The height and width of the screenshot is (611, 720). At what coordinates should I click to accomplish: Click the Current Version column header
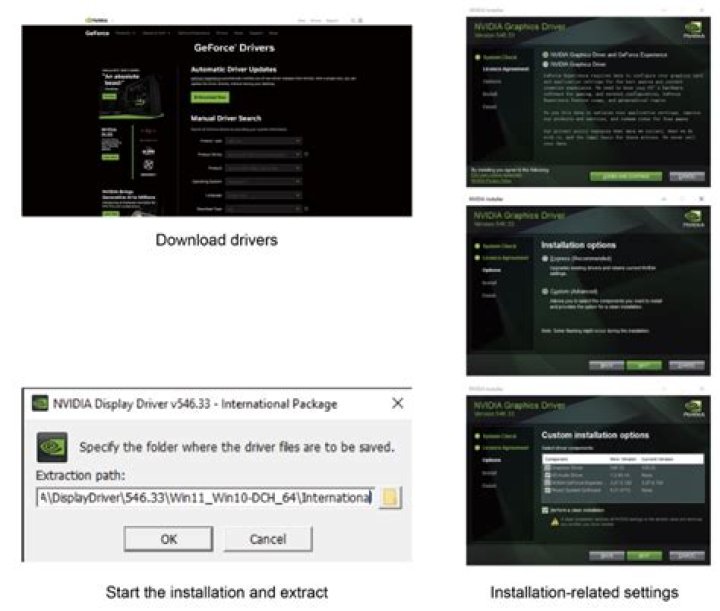(x=657, y=459)
